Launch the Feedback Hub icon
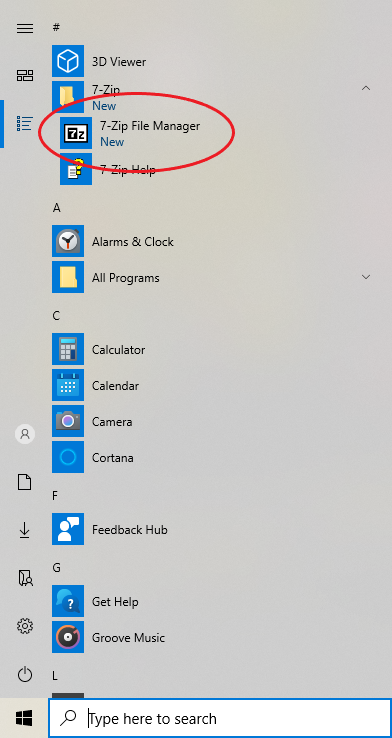Screen dimensions: 392x738 click(68, 529)
